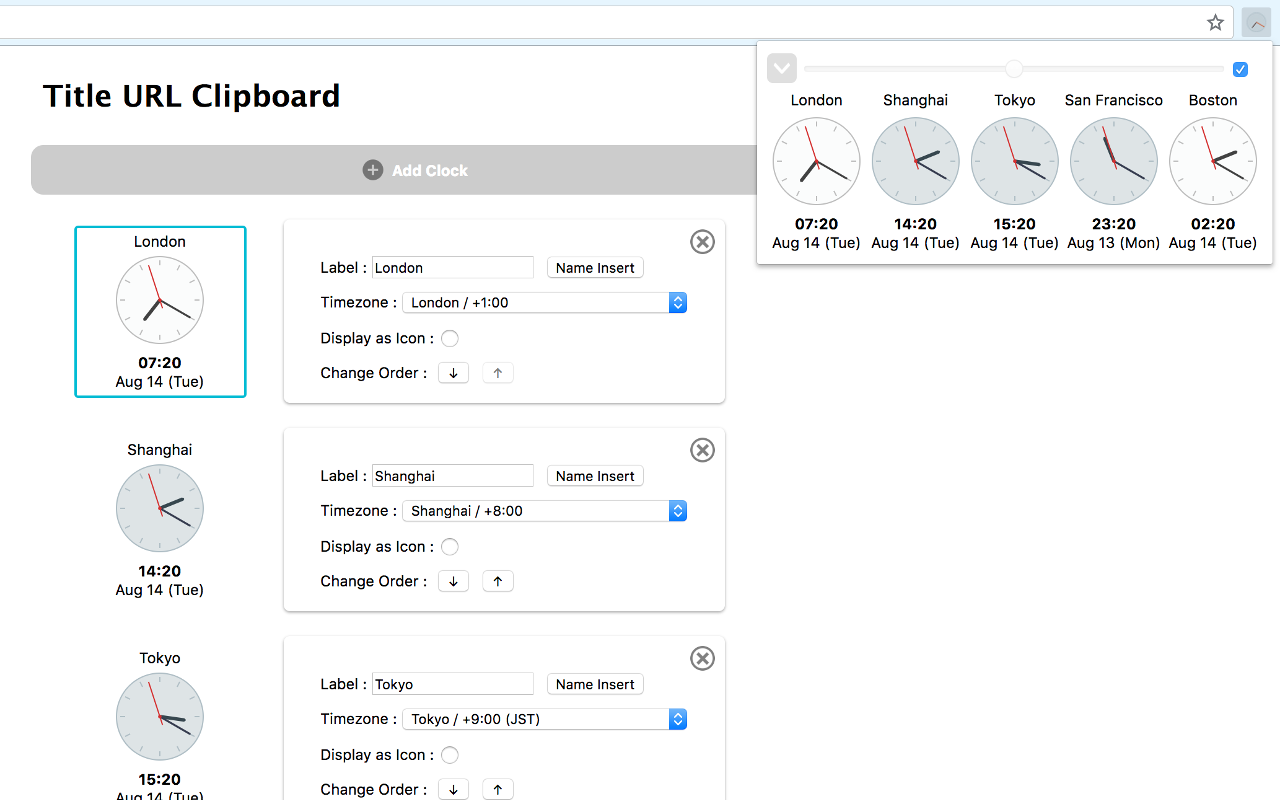Screen dimensions: 1280x800
Task: Move Tokyo clock up in order
Action: click(498, 789)
